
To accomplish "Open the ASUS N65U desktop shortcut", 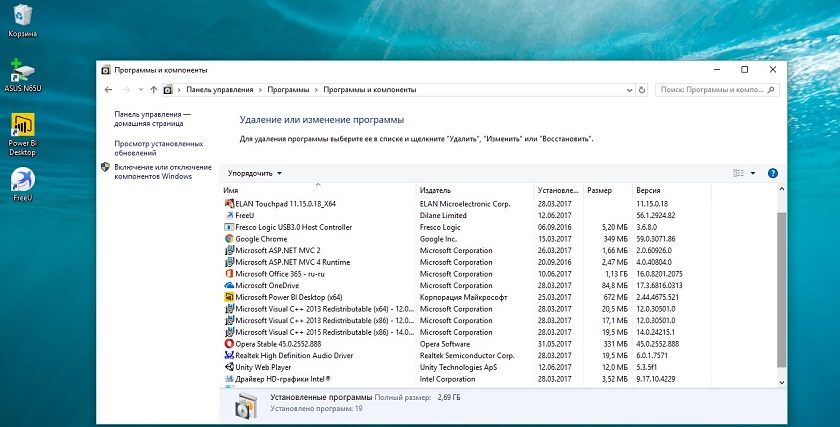I will (x=22, y=75).
